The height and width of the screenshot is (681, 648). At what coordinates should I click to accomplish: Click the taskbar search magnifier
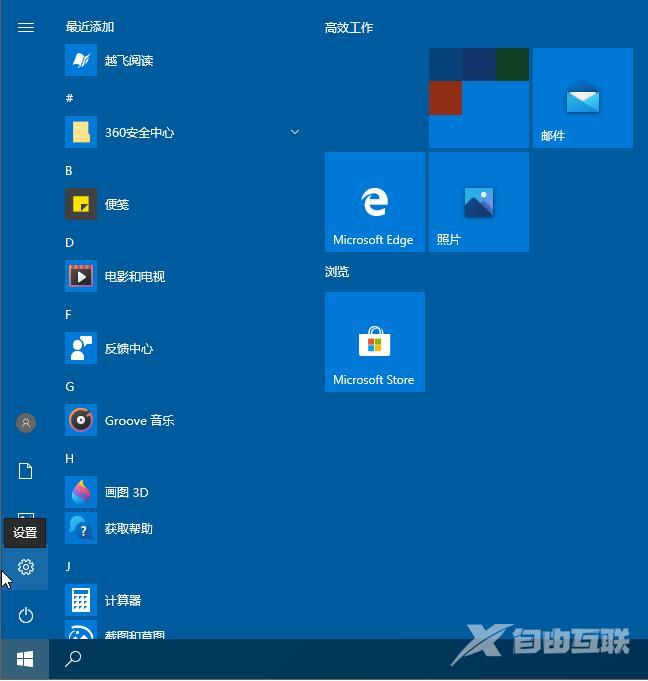[73, 659]
